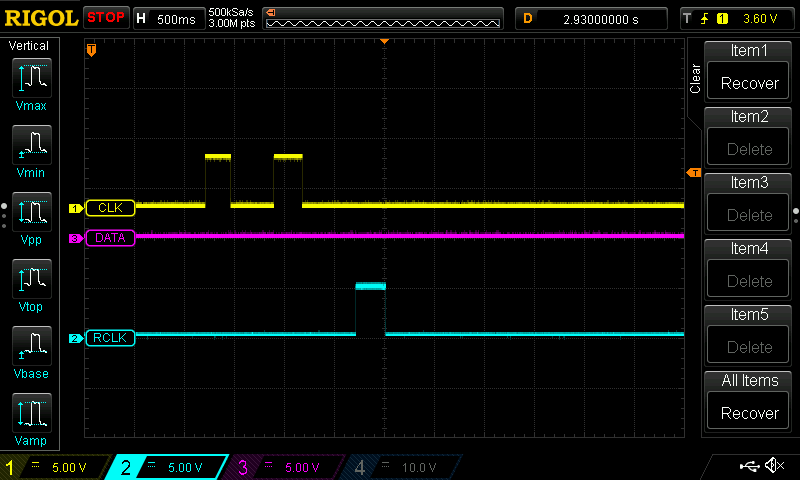This screenshot has height=480, width=800.
Task: Click the channel 1 ground marker
Action: (76, 208)
